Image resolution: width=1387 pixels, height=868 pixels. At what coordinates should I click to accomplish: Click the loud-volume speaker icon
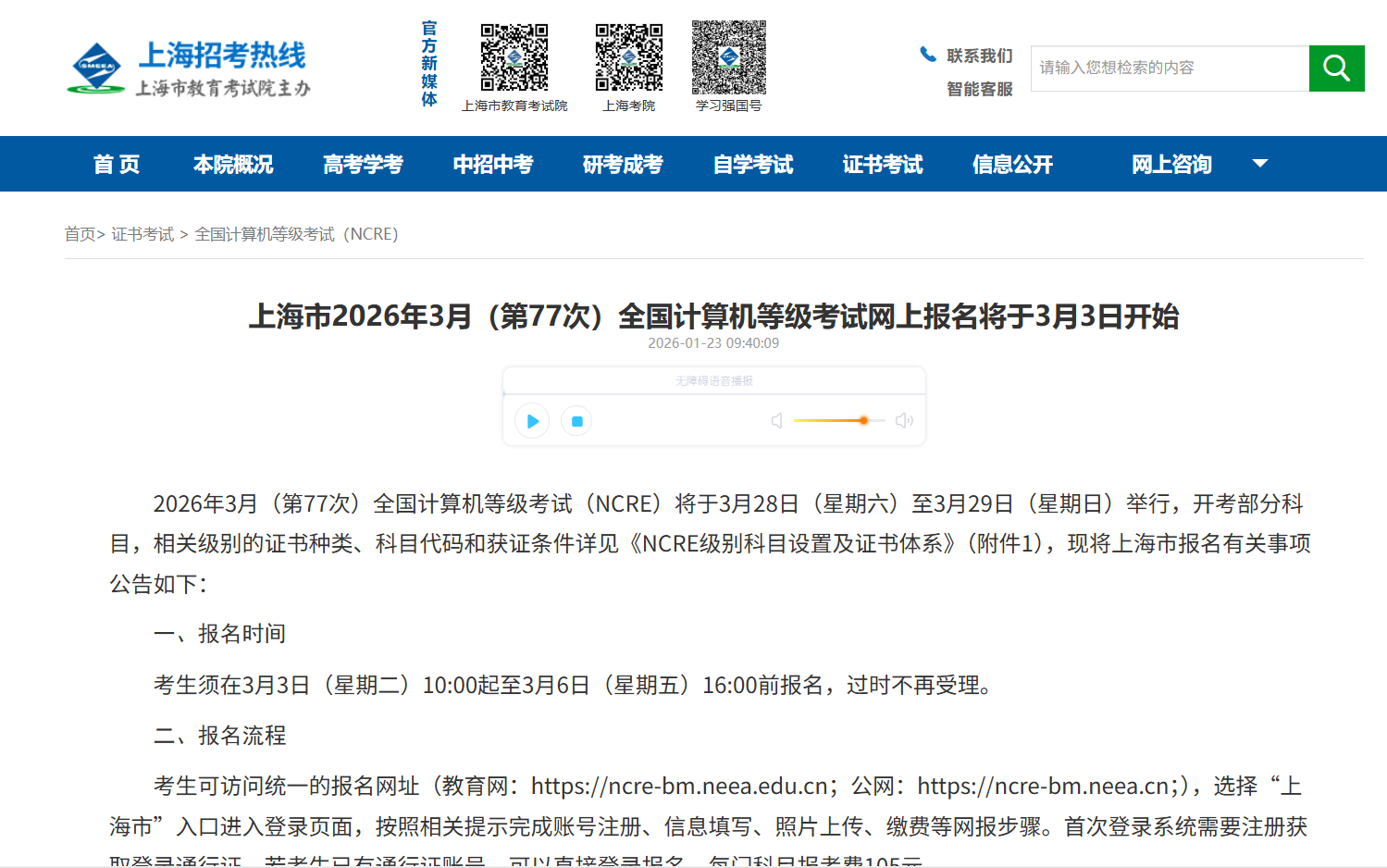click(904, 421)
